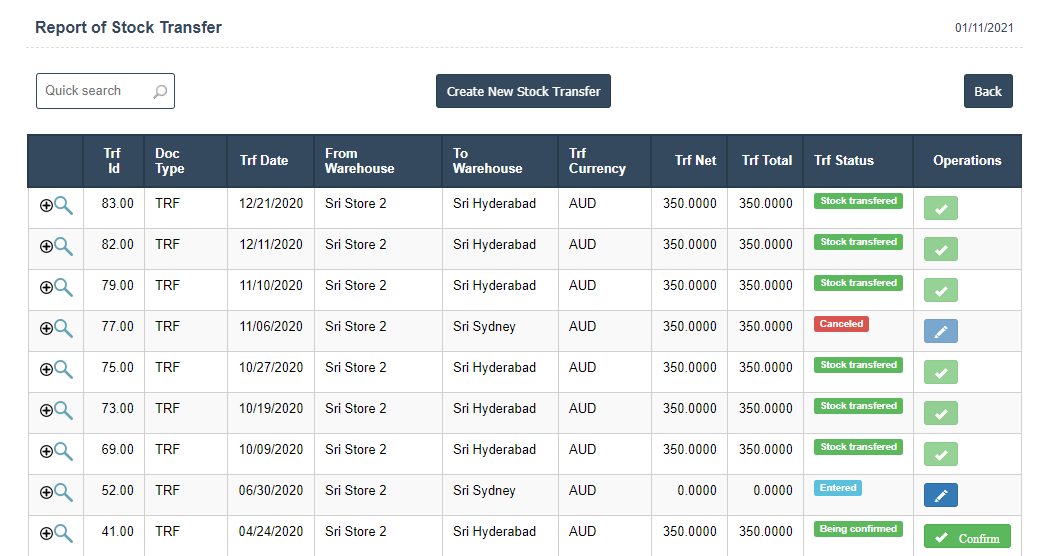Sort by the Trf Id column header
The image size is (1047, 556).
click(x=112, y=161)
